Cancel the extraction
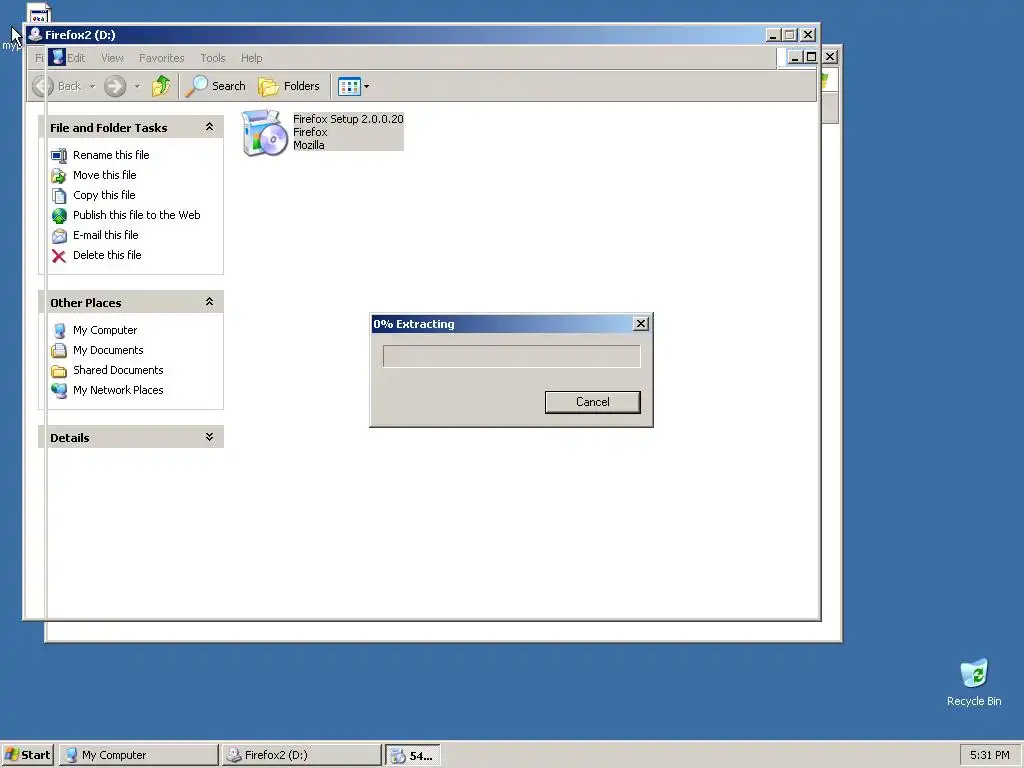This screenshot has width=1024, height=768. click(x=592, y=402)
